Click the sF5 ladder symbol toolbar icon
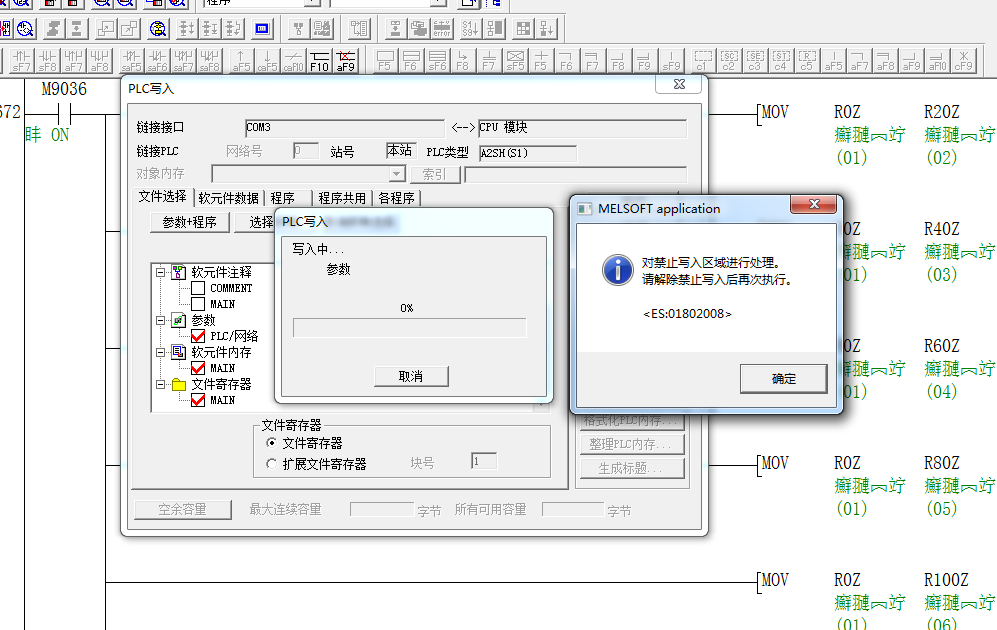 coord(514,61)
